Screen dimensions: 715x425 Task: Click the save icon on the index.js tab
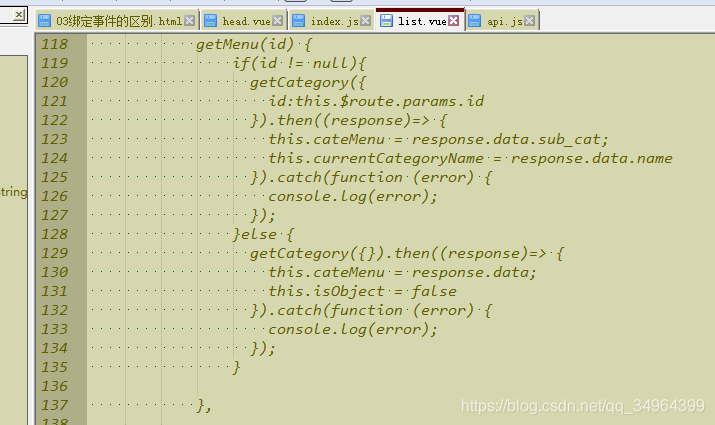point(298,21)
